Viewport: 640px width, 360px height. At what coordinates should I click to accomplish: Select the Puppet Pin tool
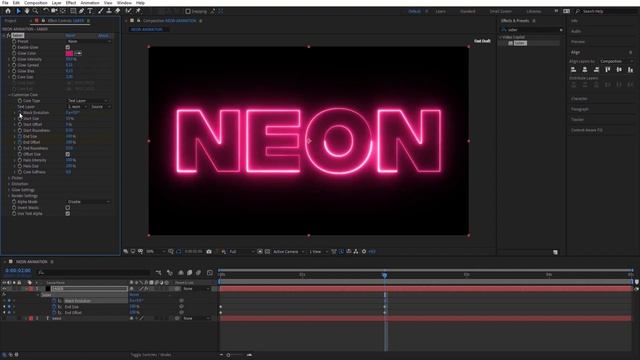point(138,11)
